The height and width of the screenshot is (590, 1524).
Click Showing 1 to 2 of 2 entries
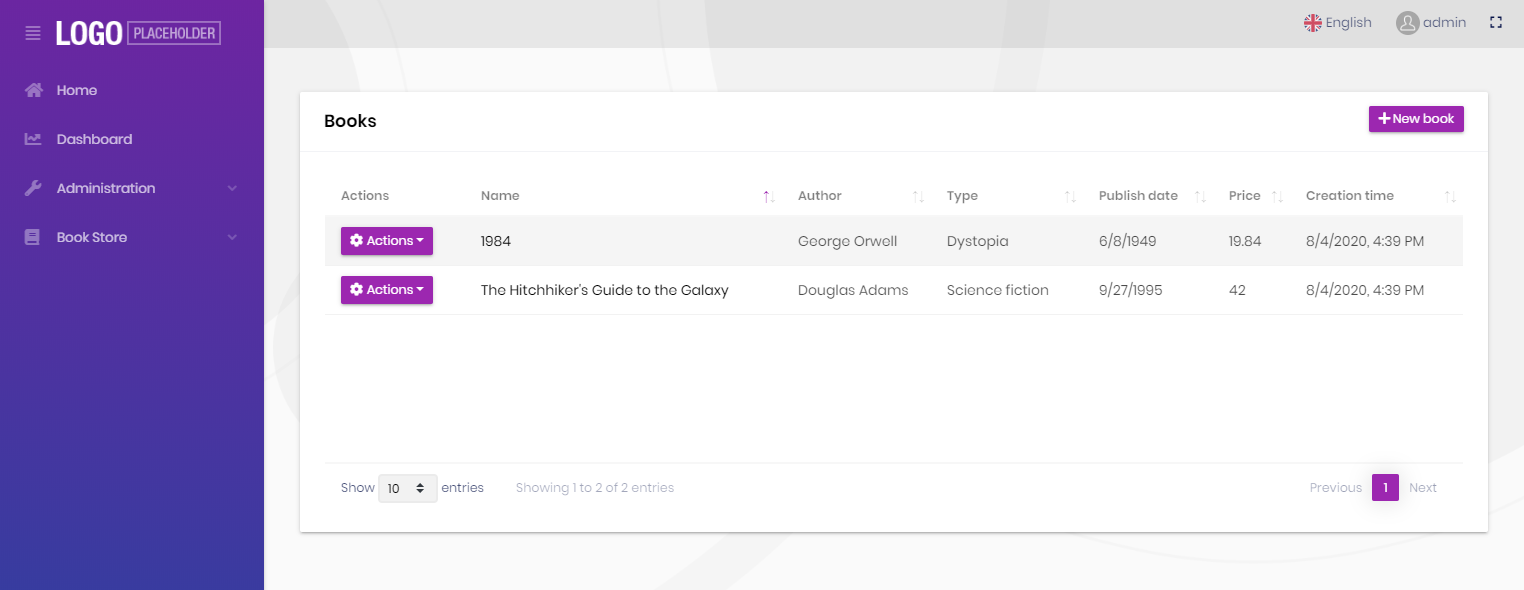(x=594, y=488)
